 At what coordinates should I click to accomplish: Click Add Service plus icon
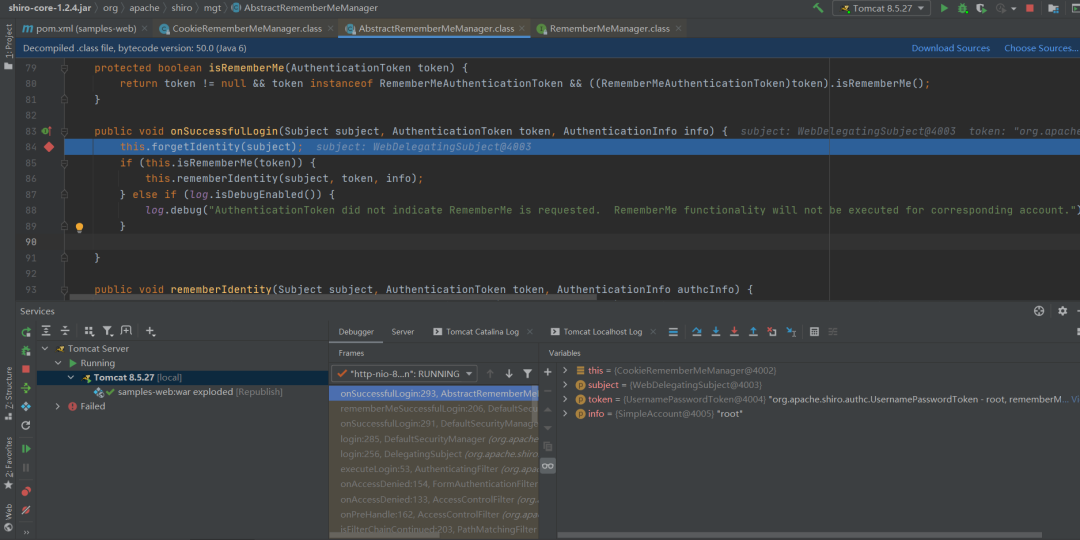pyautogui.click(x=150, y=331)
